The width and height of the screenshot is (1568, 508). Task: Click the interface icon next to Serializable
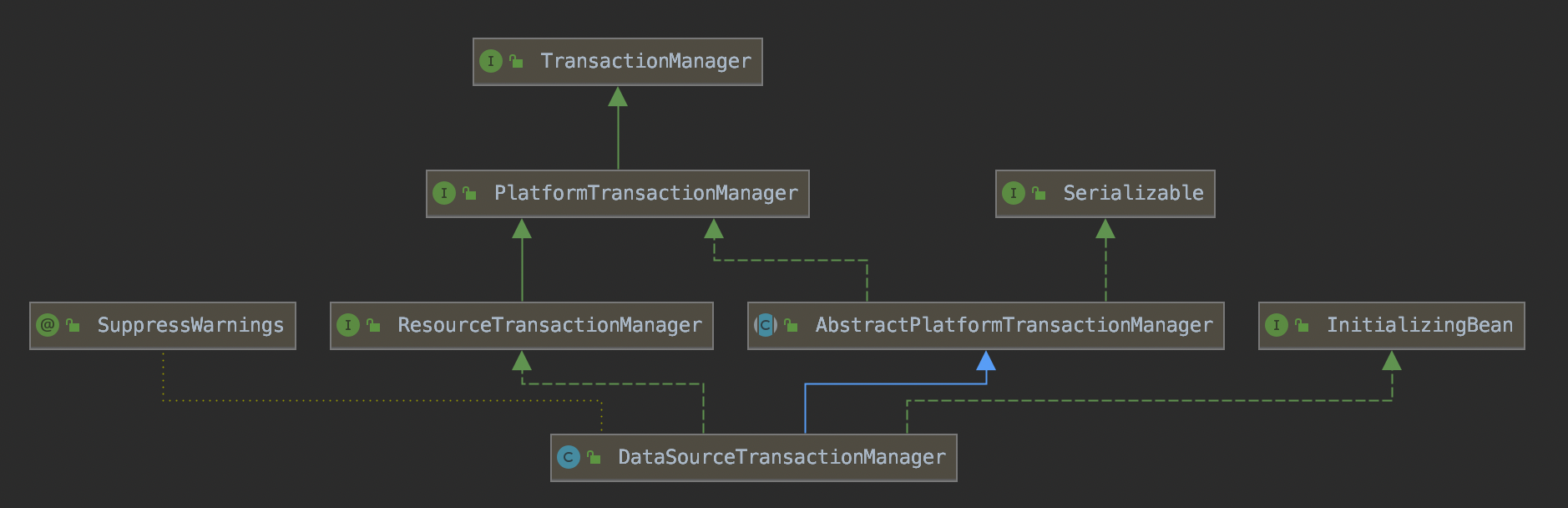[x=1014, y=193]
